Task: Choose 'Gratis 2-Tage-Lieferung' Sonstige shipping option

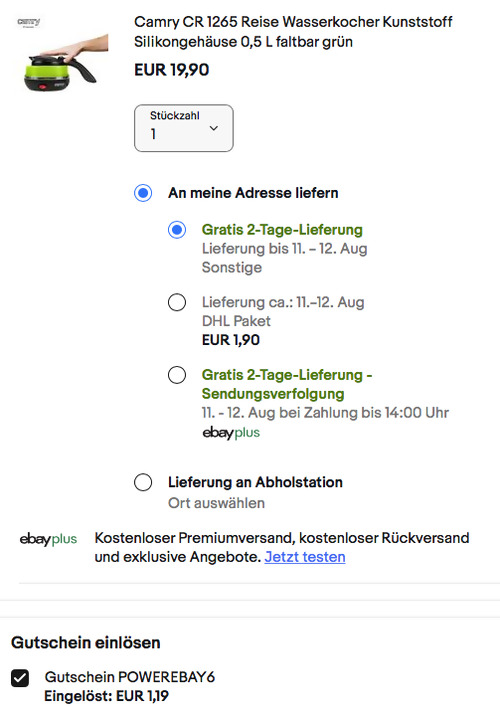Action: 177,229
